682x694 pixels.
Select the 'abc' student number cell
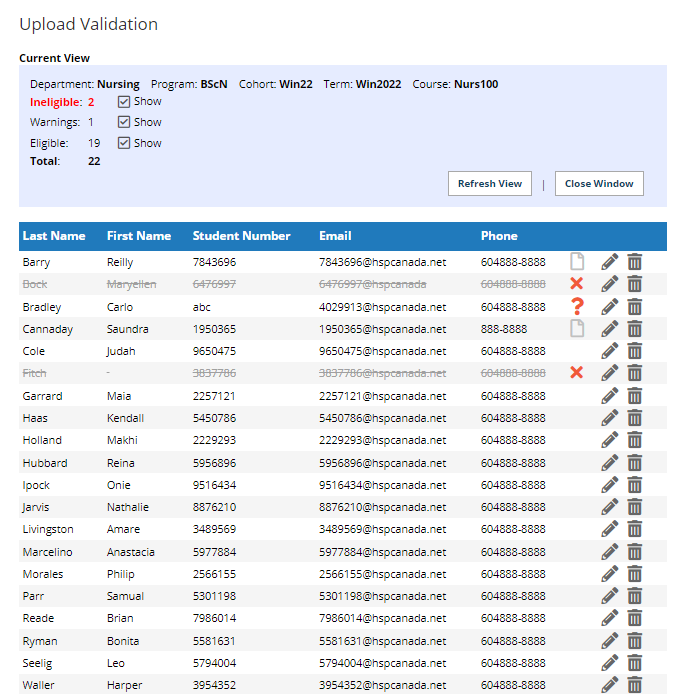tap(202, 307)
